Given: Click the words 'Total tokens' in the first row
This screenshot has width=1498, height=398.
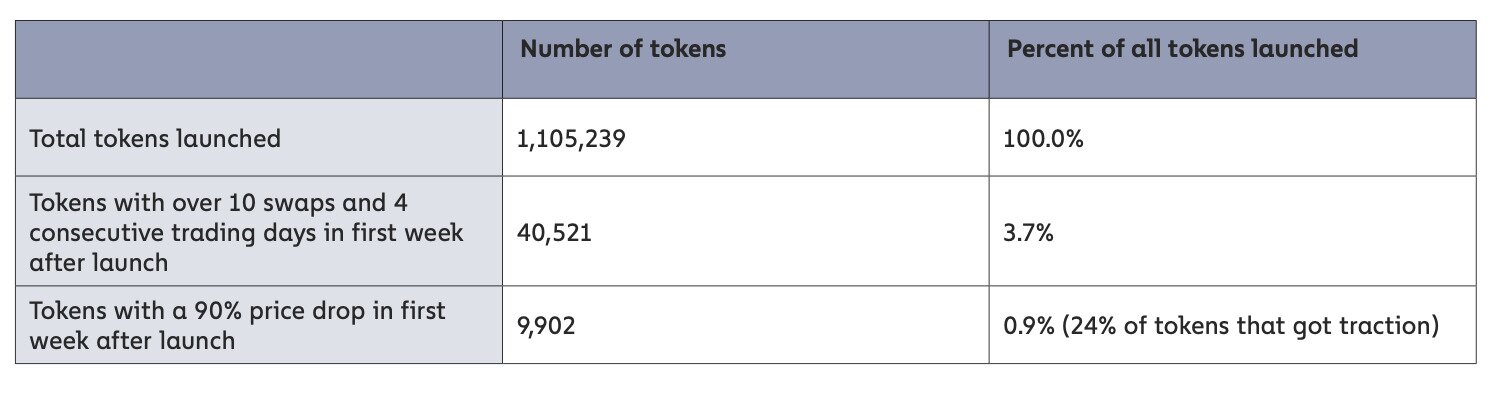Looking at the screenshot, I should (x=98, y=138).
